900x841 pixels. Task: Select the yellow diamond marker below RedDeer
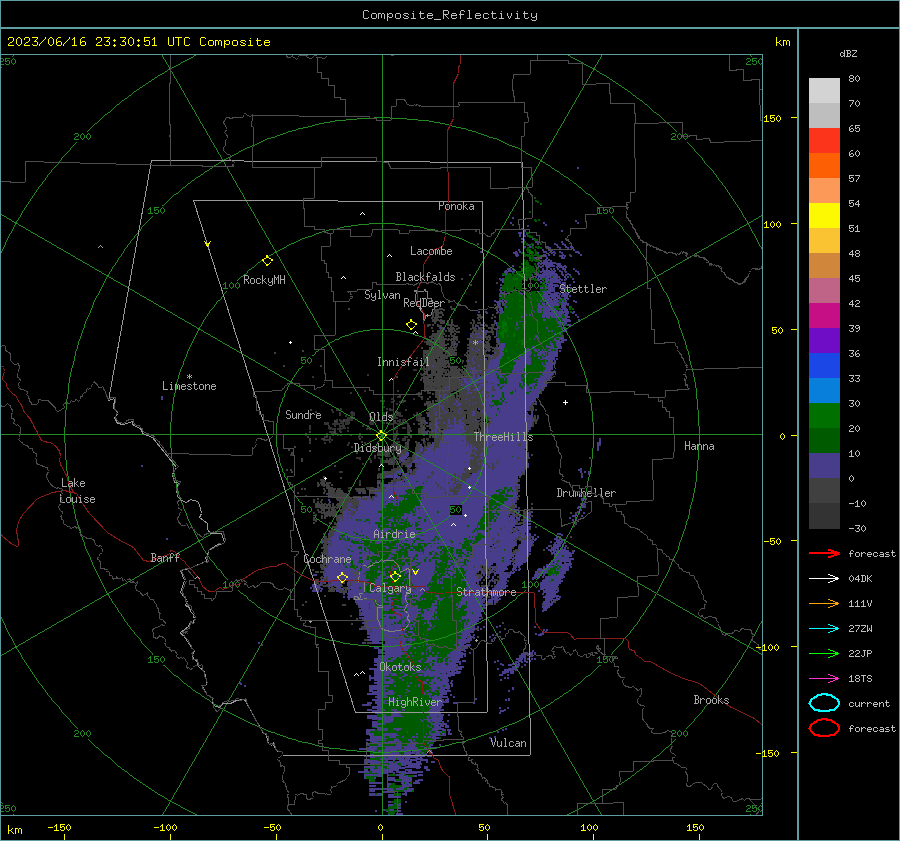(412, 324)
